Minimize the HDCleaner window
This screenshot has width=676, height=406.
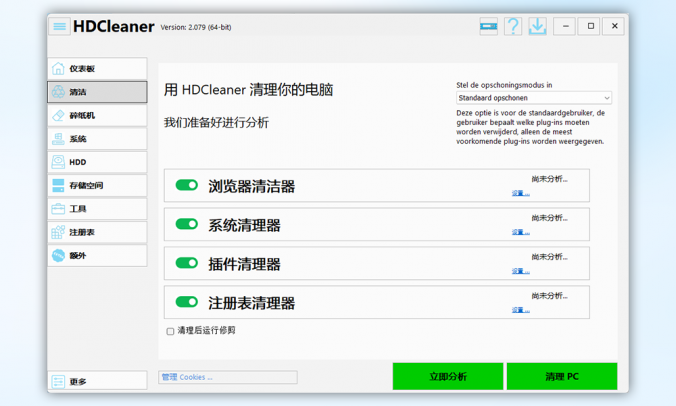point(566,26)
